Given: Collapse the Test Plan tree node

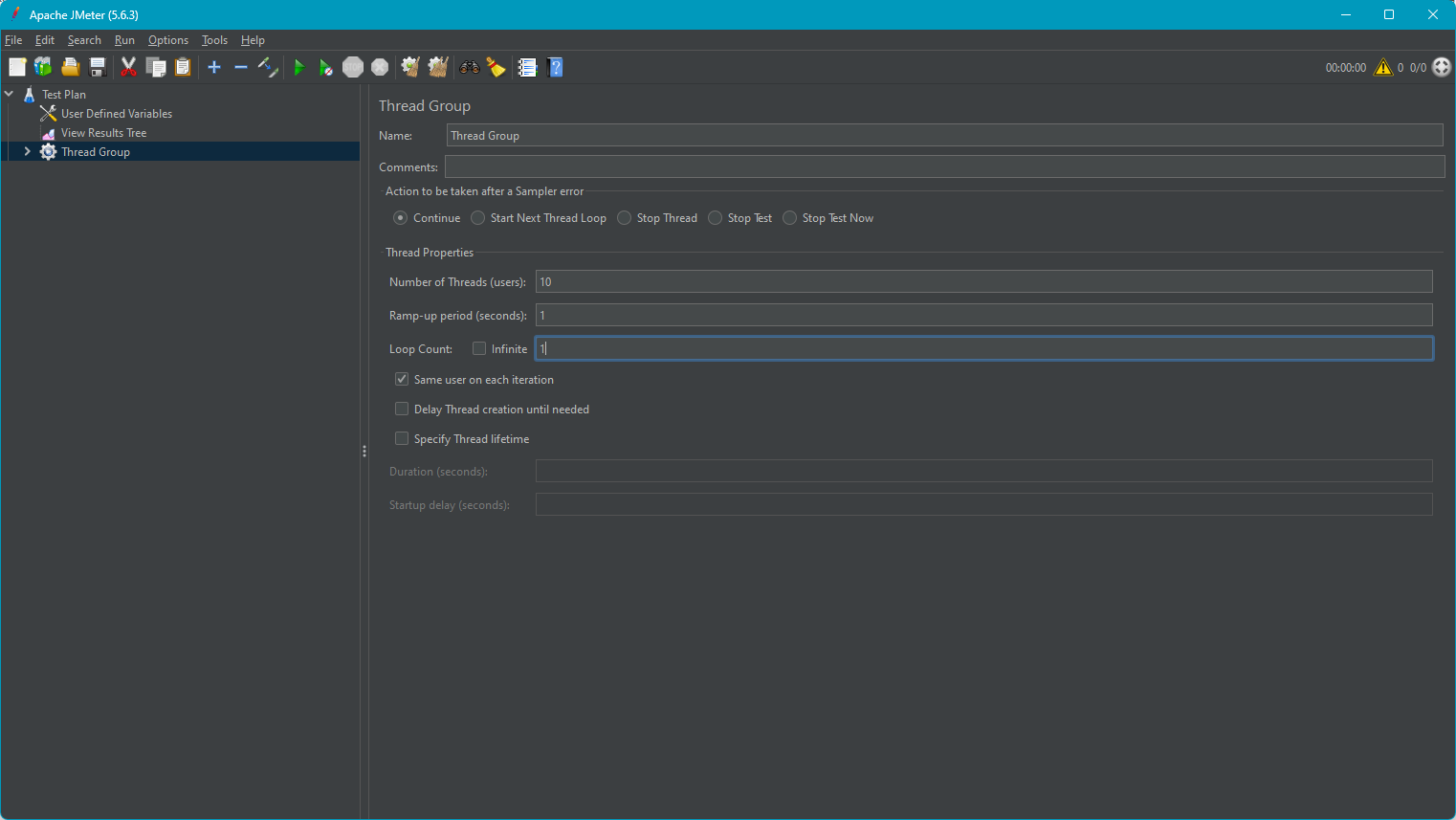Looking at the screenshot, I should pos(10,94).
